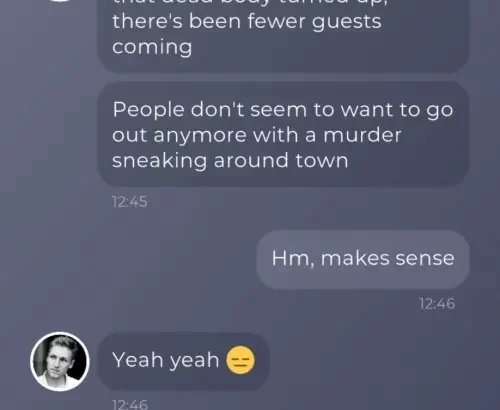The image size is (500, 410).
Task: Click the cut-off text line at the top
Action: [249, 3]
